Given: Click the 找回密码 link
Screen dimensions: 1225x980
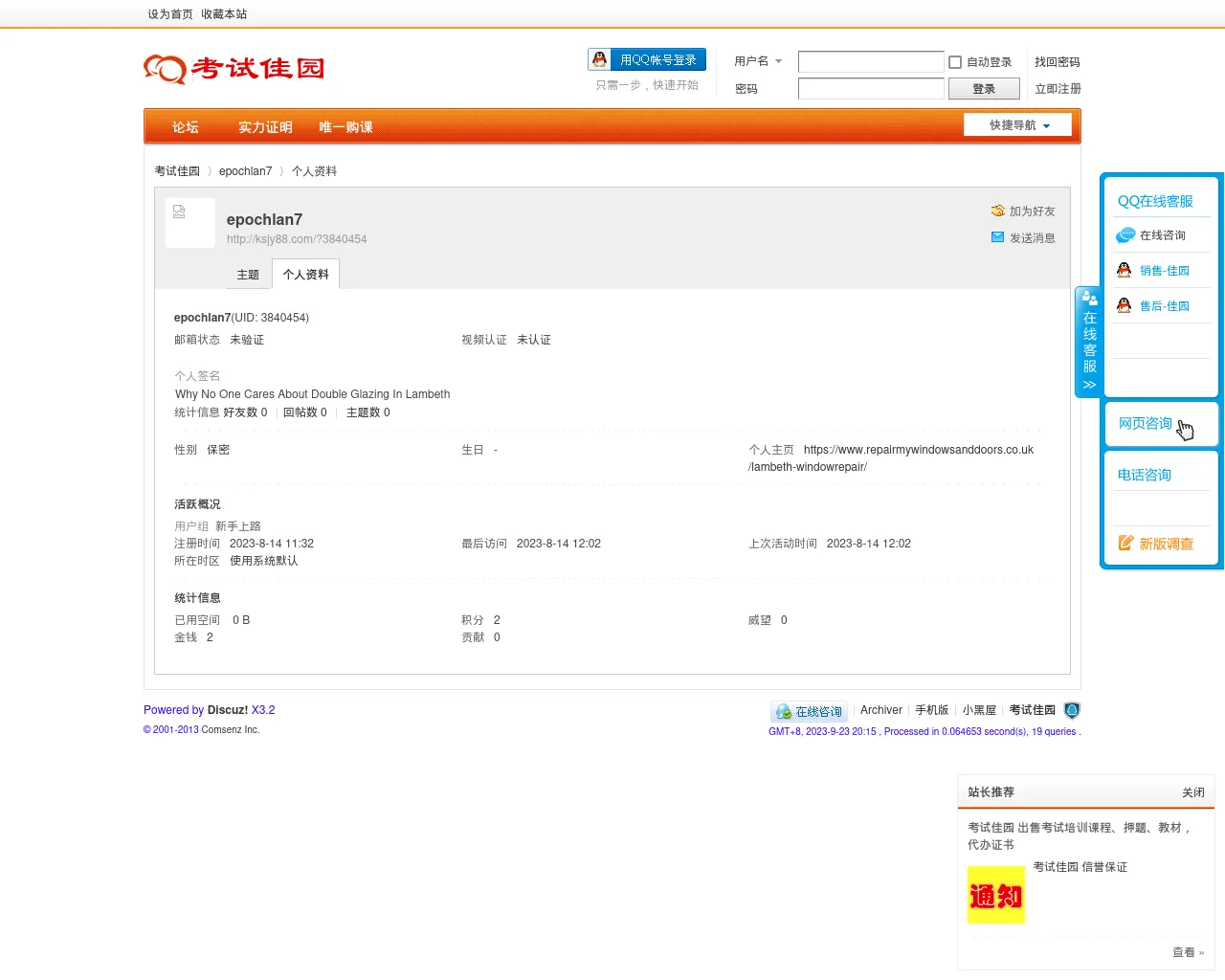Looking at the screenshot, I should [1058, 62].
